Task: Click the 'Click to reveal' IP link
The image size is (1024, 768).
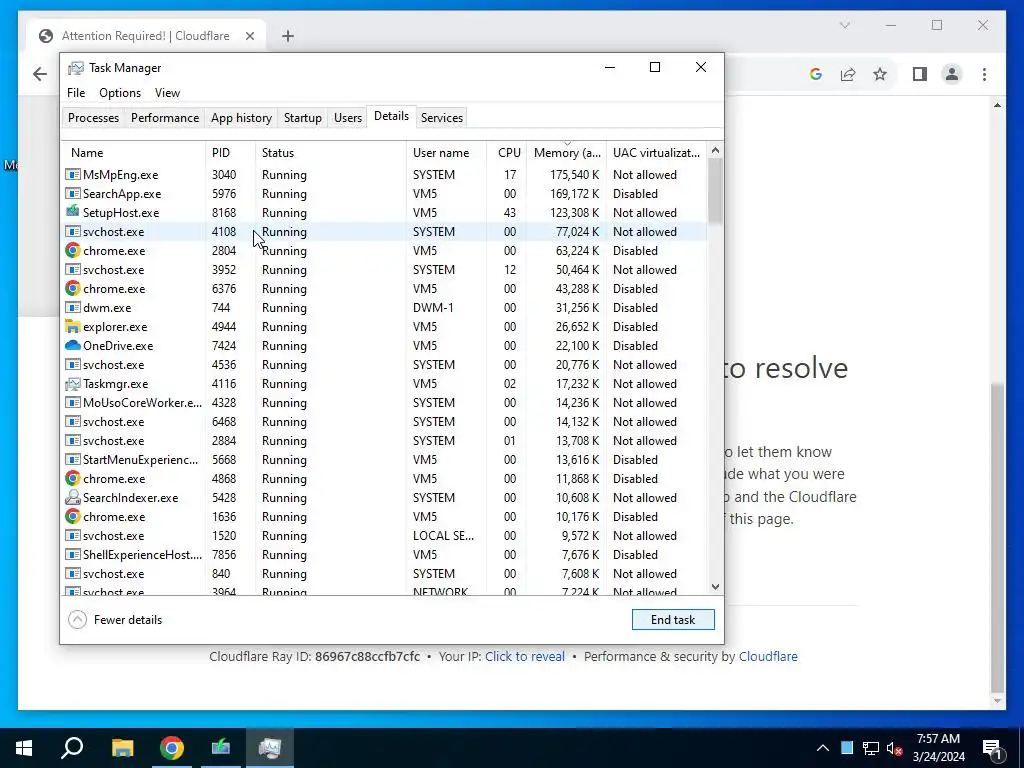Action: pos(524,656)
